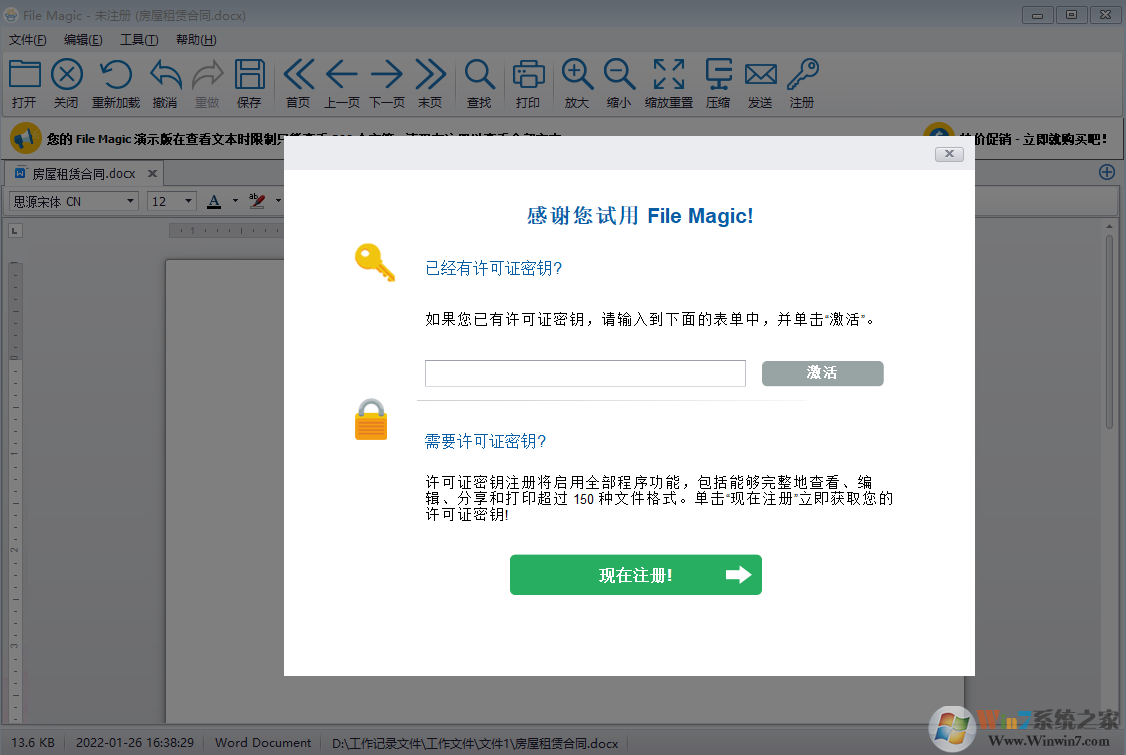The height and width of the screenshot is (755, 1126).
Task: Open the Find magnifier tool
Action: [x=479, y=74]
